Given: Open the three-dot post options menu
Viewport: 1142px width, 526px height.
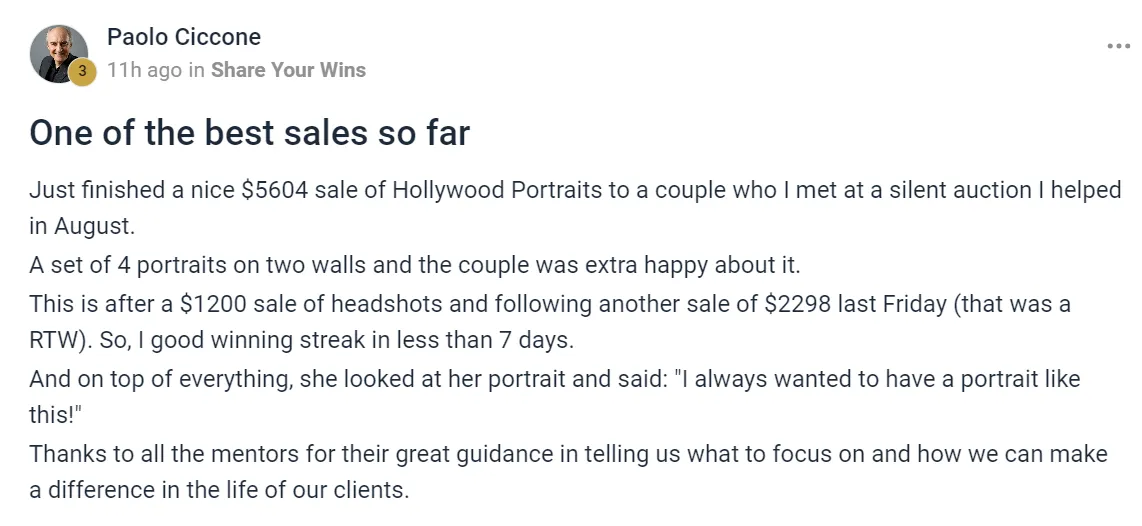Looking at the screenshot, I should [x=1118, y=45].
